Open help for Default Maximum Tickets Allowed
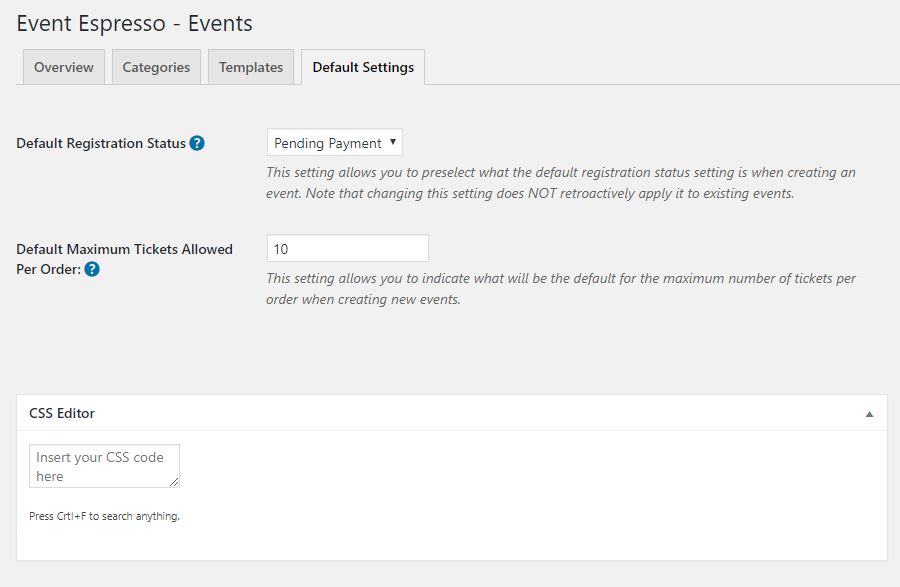 pyautogui.click(x=92, y=269)
